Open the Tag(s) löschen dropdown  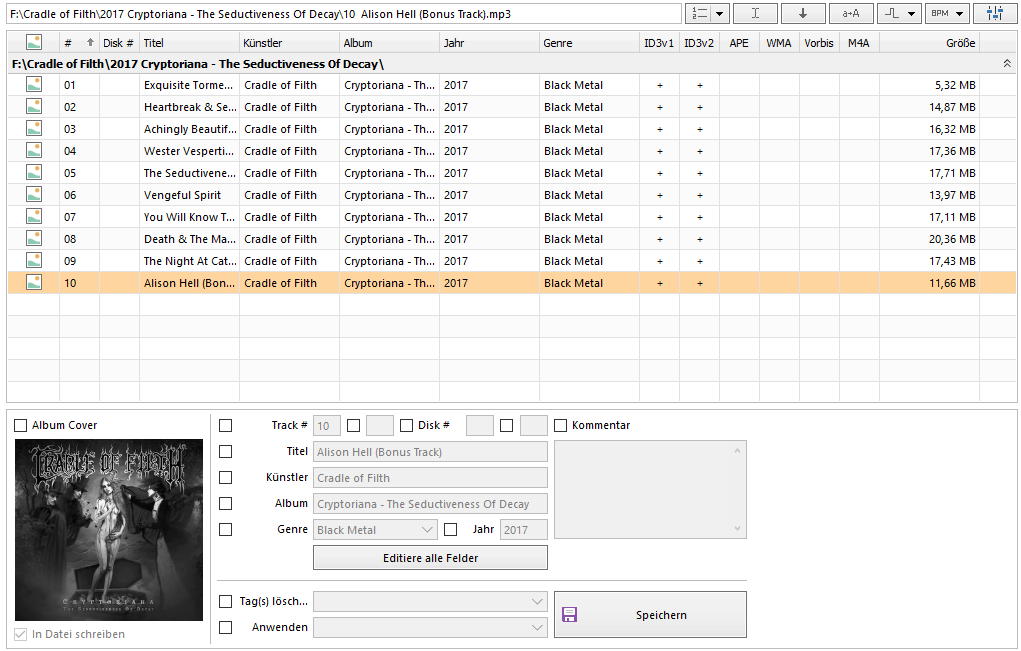tap(430, 601)
